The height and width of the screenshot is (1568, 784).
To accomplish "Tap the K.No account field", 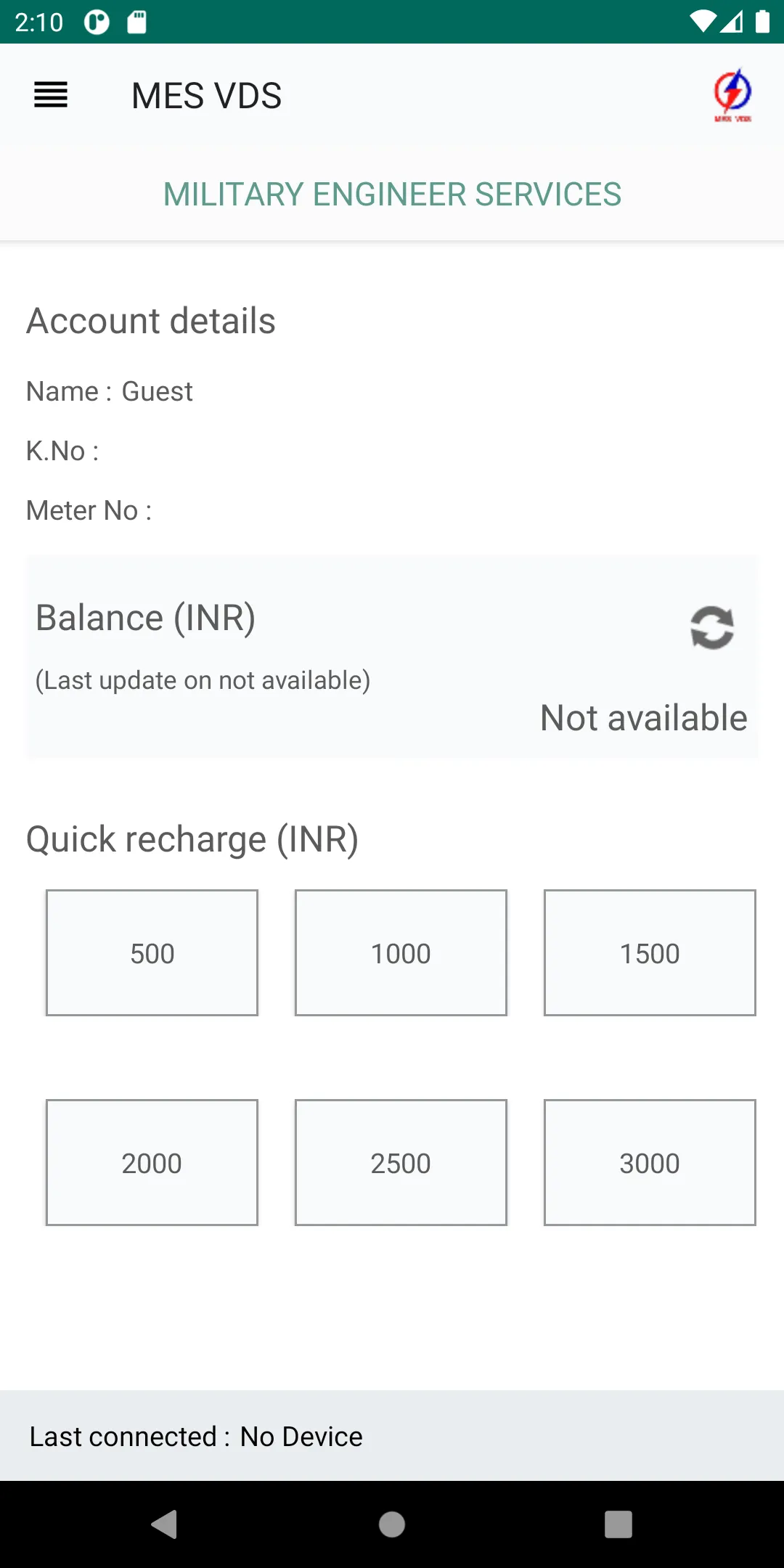I will pos(62,451).
